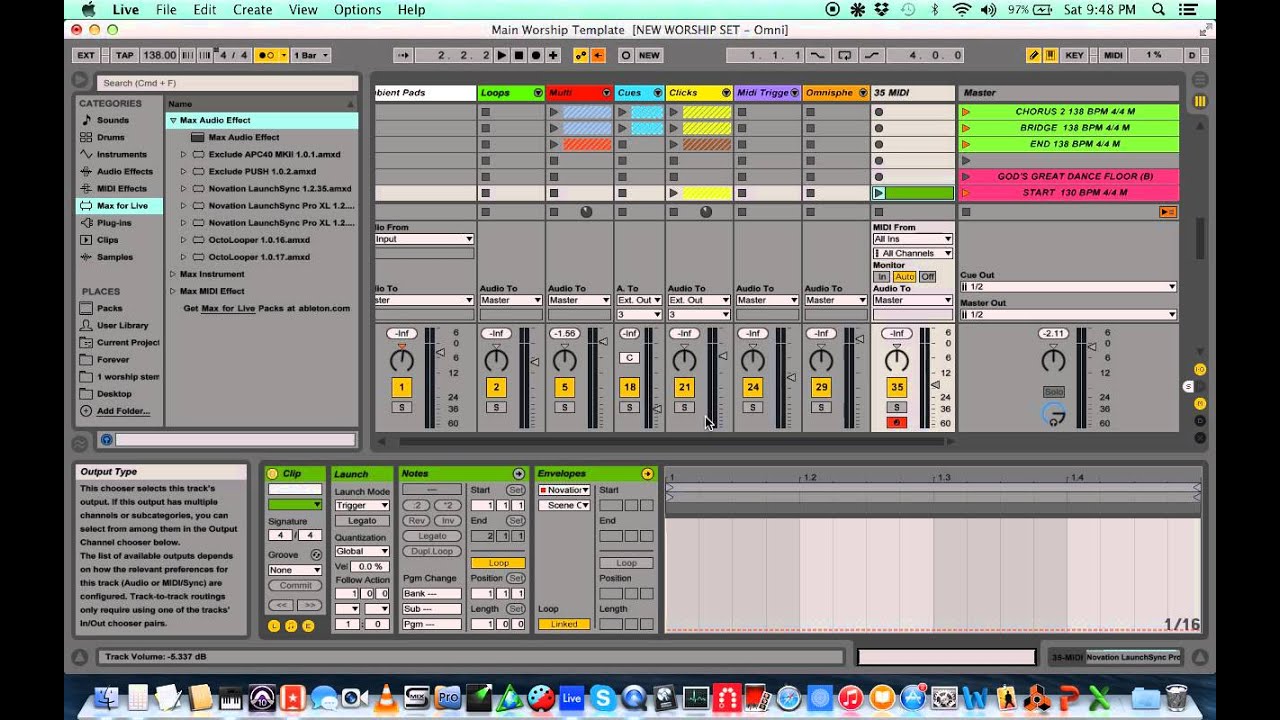Open Desktop folder in Places
The image size is (1280, 720).
tap(114, 393)
